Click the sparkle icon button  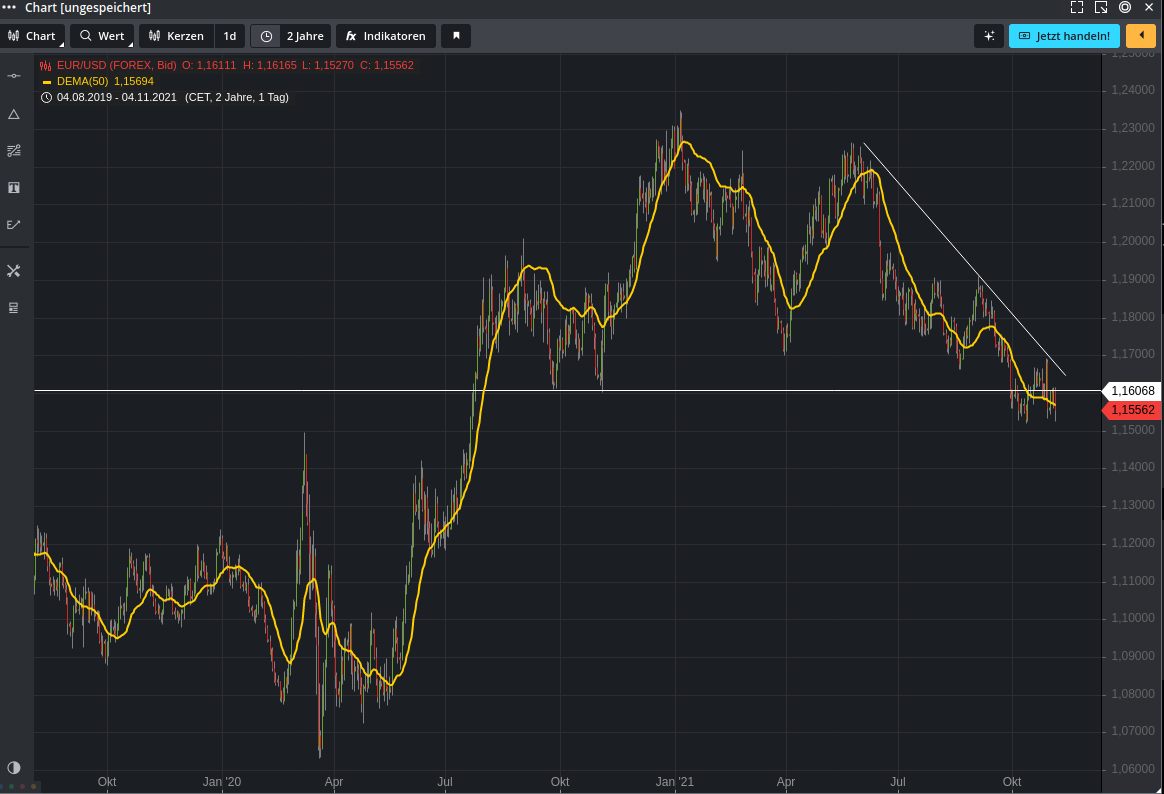coord(988,36)
